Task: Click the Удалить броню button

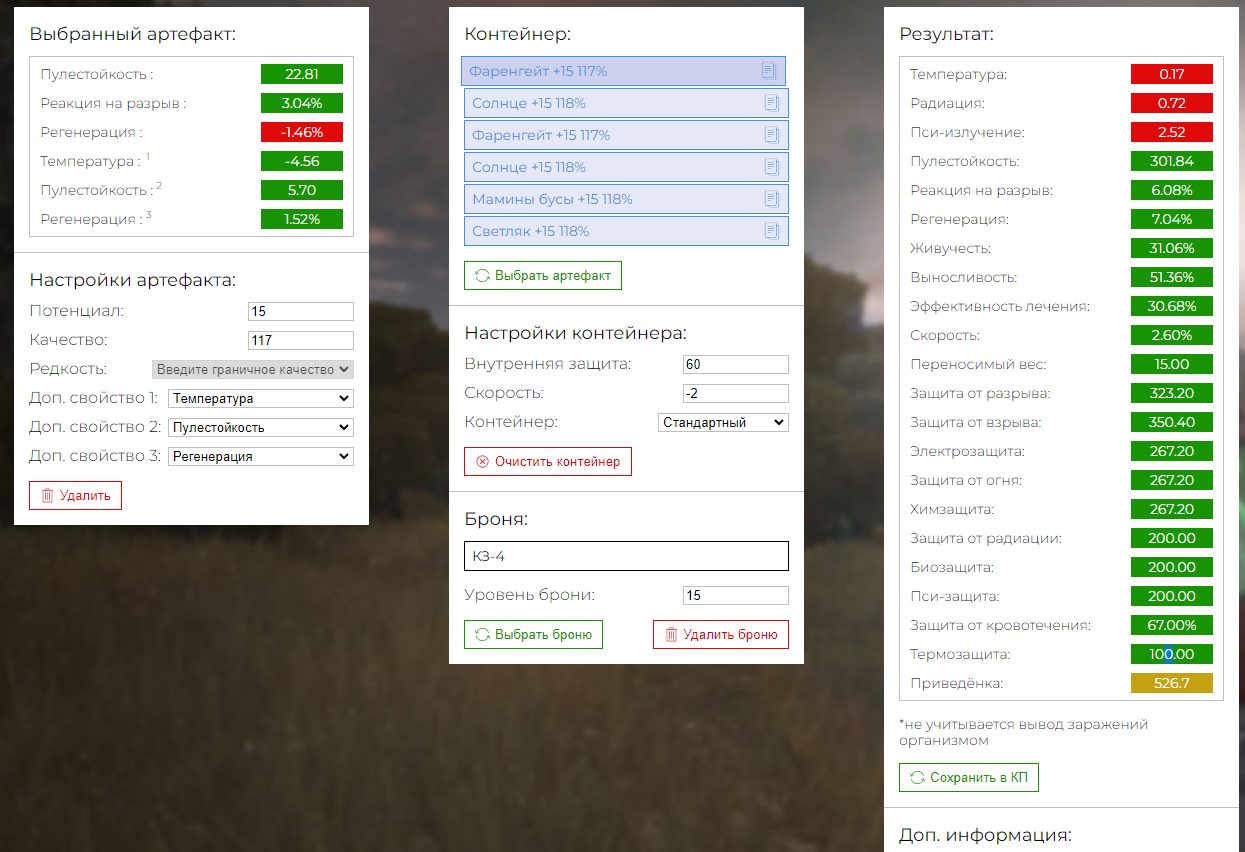Action: [721, 634]
